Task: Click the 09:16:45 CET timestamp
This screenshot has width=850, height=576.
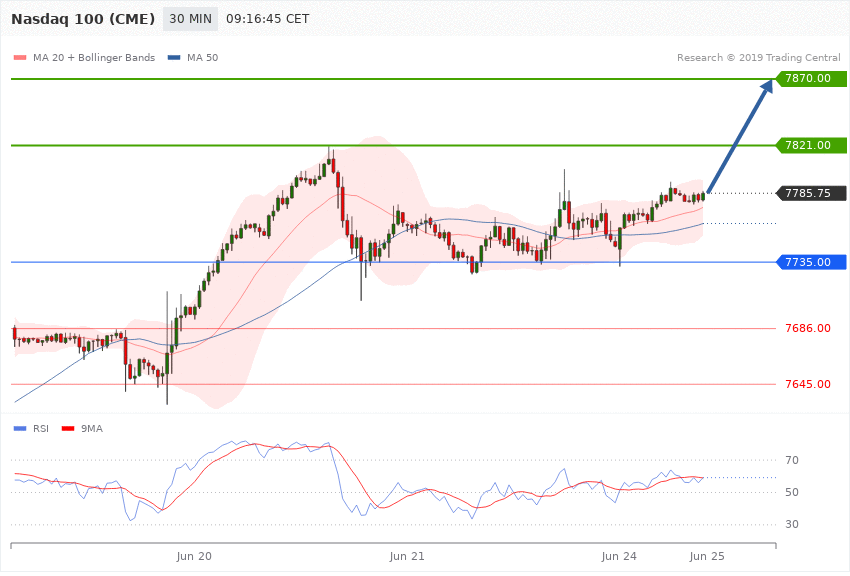Action: coord(267,19)
